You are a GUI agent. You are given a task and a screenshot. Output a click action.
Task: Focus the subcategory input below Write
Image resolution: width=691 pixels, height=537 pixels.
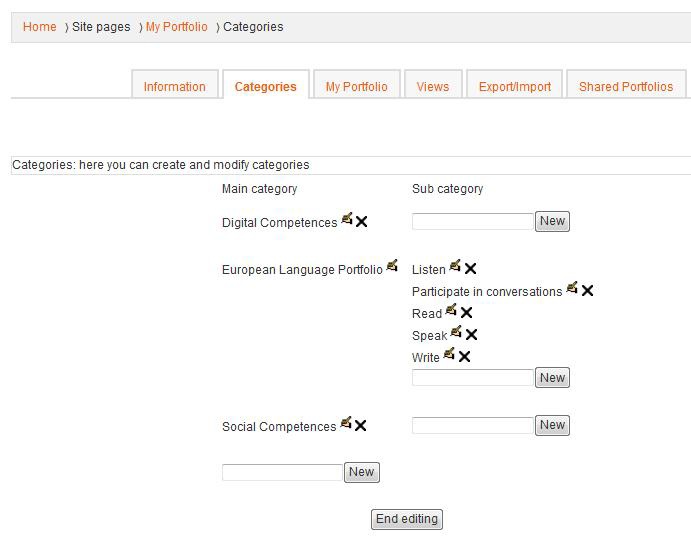point(473,378)
